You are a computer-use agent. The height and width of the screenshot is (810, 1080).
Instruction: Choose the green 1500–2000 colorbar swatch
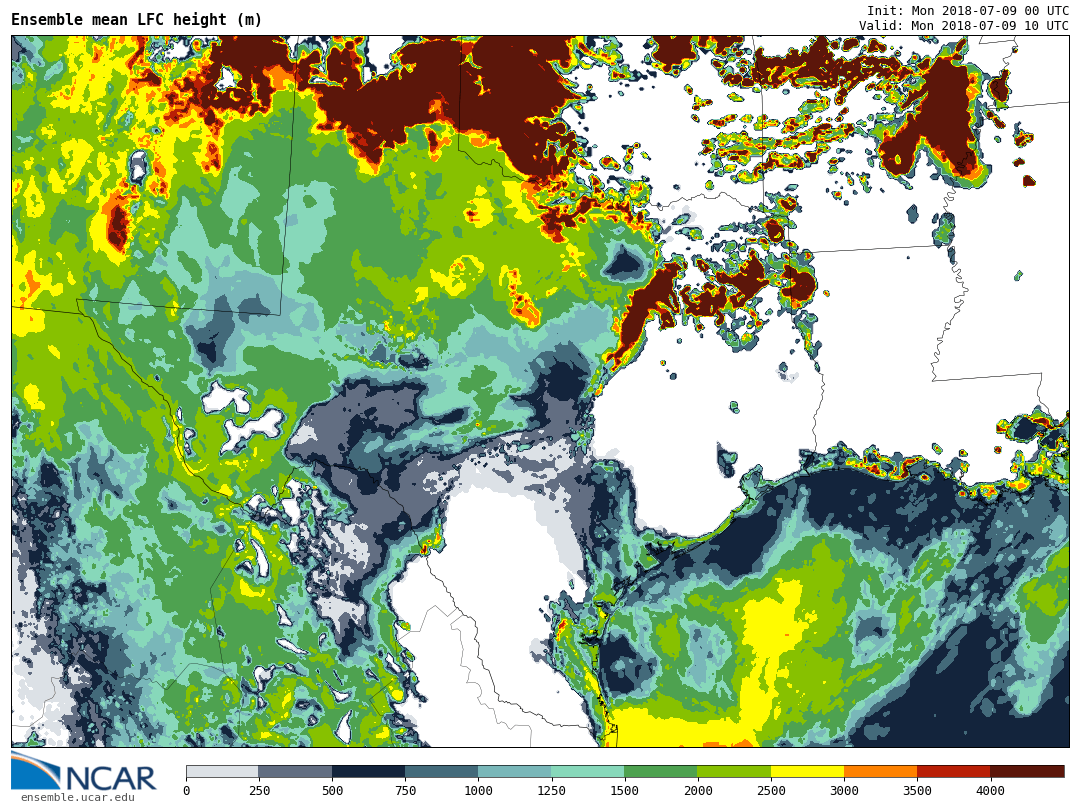pos(660,771)
